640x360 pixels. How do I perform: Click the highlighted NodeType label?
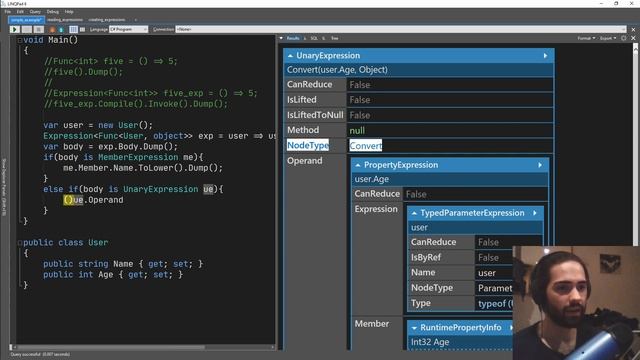pos(308,145)
